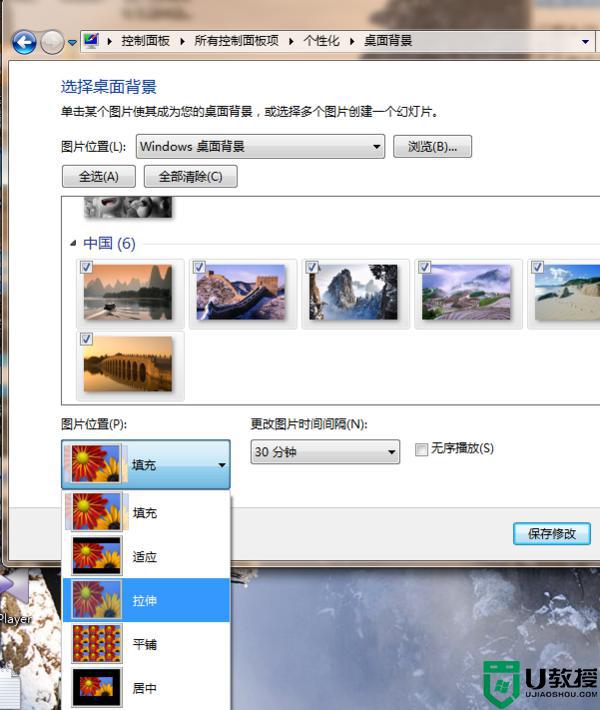Click the 全部清除(C) button
The image size is (600, 710).
(x=191, y=176)
